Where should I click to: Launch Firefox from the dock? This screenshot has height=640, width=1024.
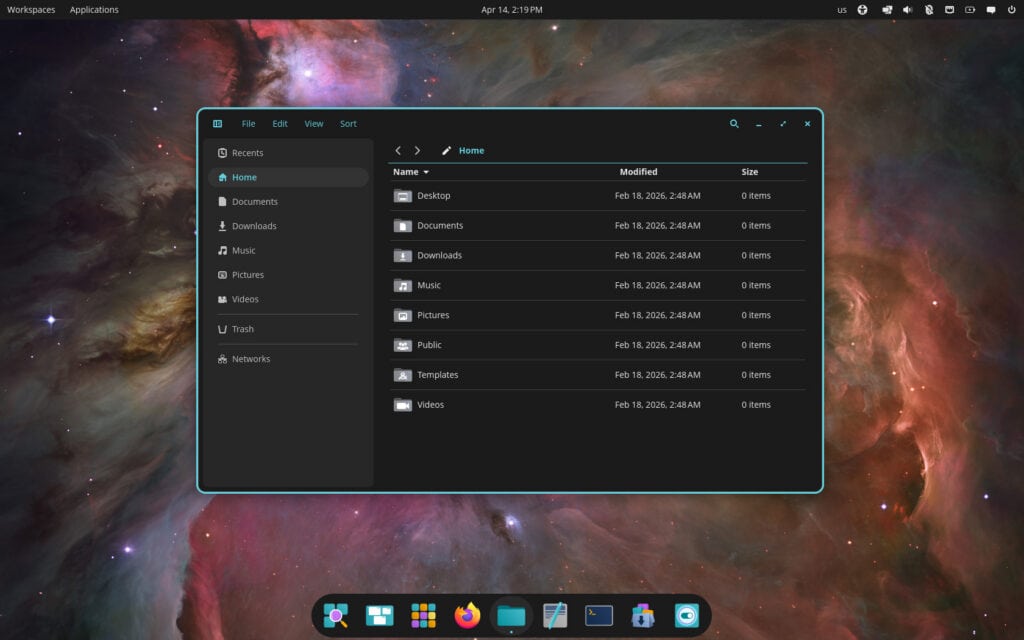[x=466, y=616]
